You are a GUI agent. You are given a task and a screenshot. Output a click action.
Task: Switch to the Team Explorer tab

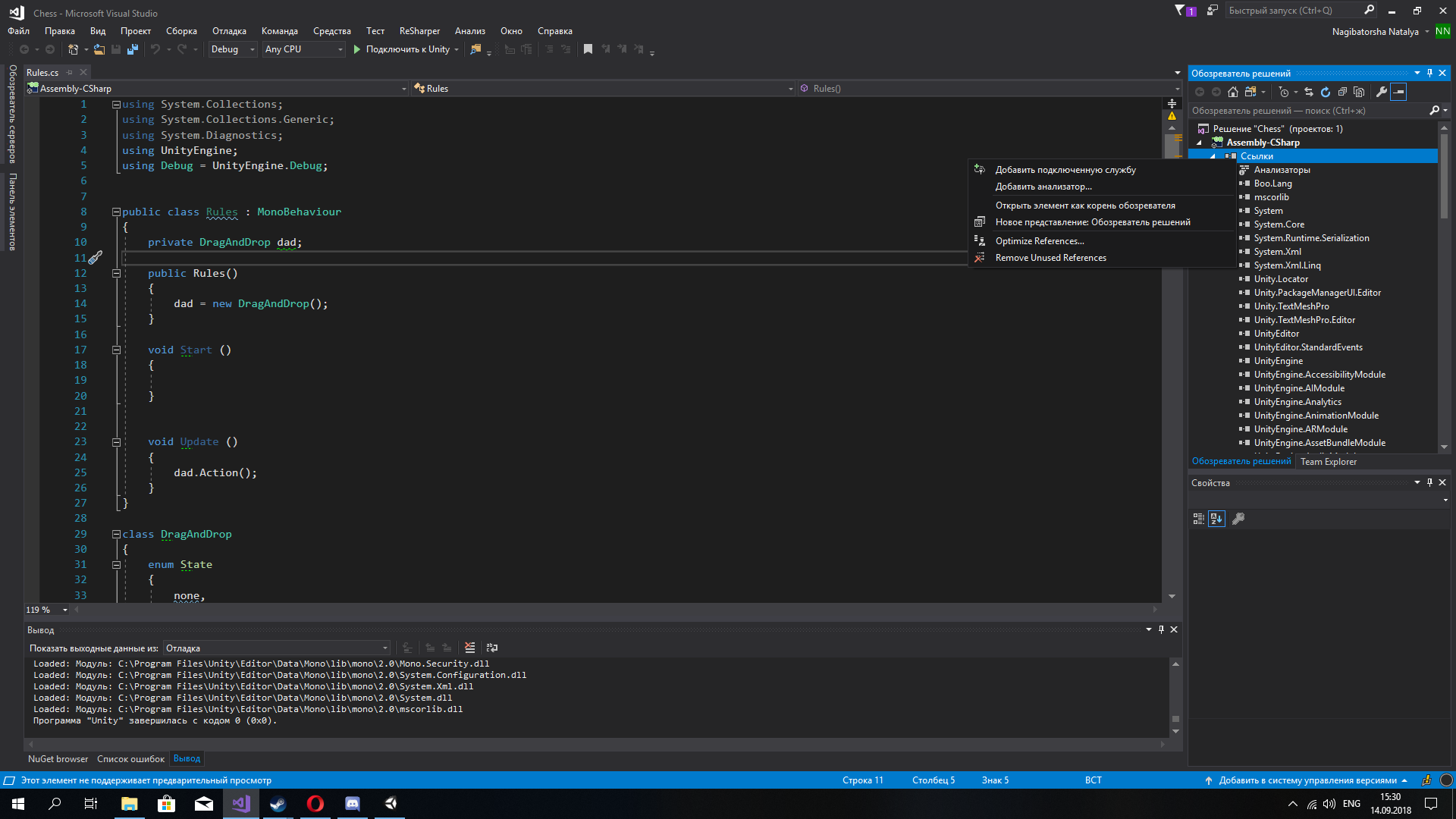[x=1329, y=462]
